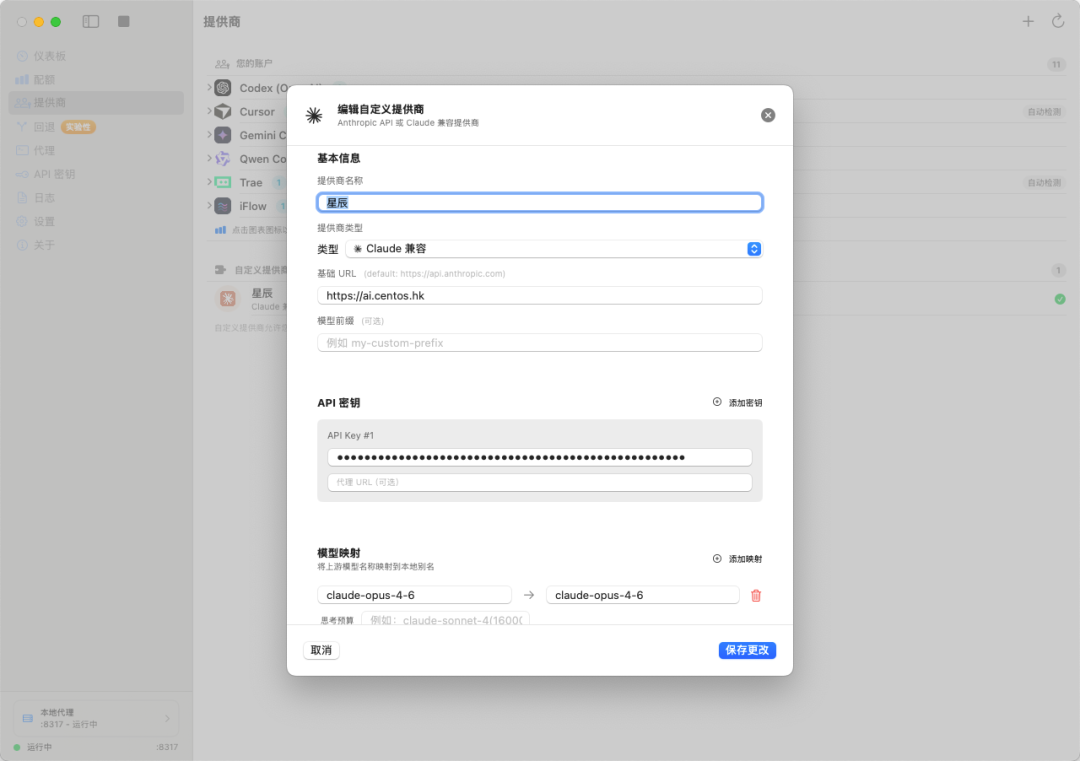This screenshot has width=1080, height=761.
Task: Click the 基础 URL input field
Action: (539, 295)
